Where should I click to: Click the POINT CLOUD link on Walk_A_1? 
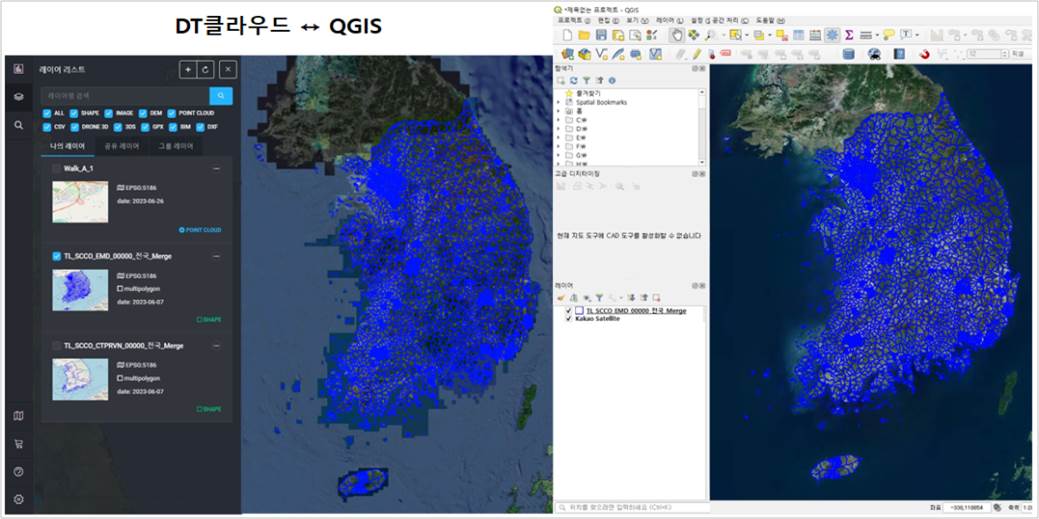click(200, 230)
